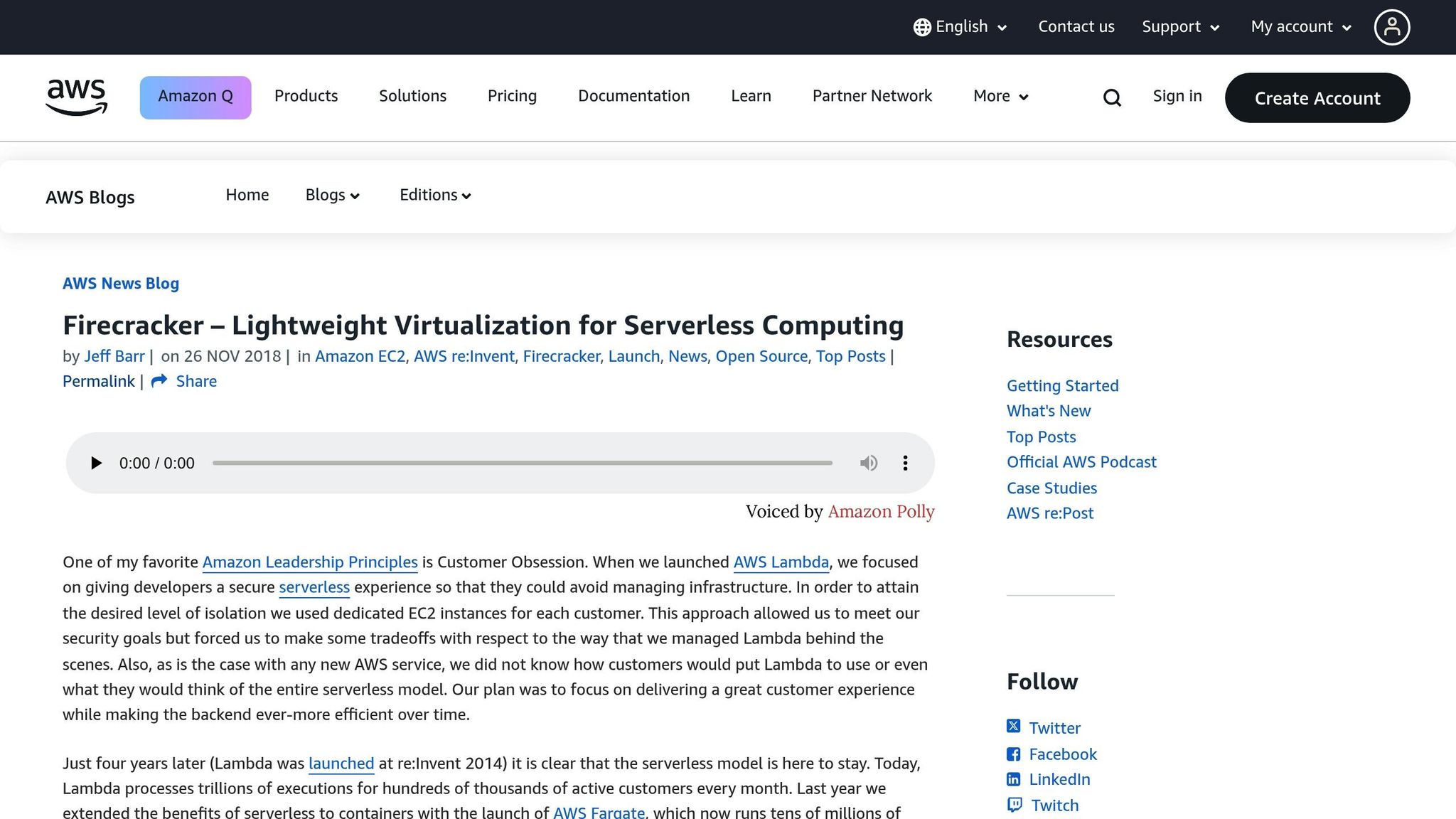Click the LinkedIn icon

click(x=1013, y=779)
